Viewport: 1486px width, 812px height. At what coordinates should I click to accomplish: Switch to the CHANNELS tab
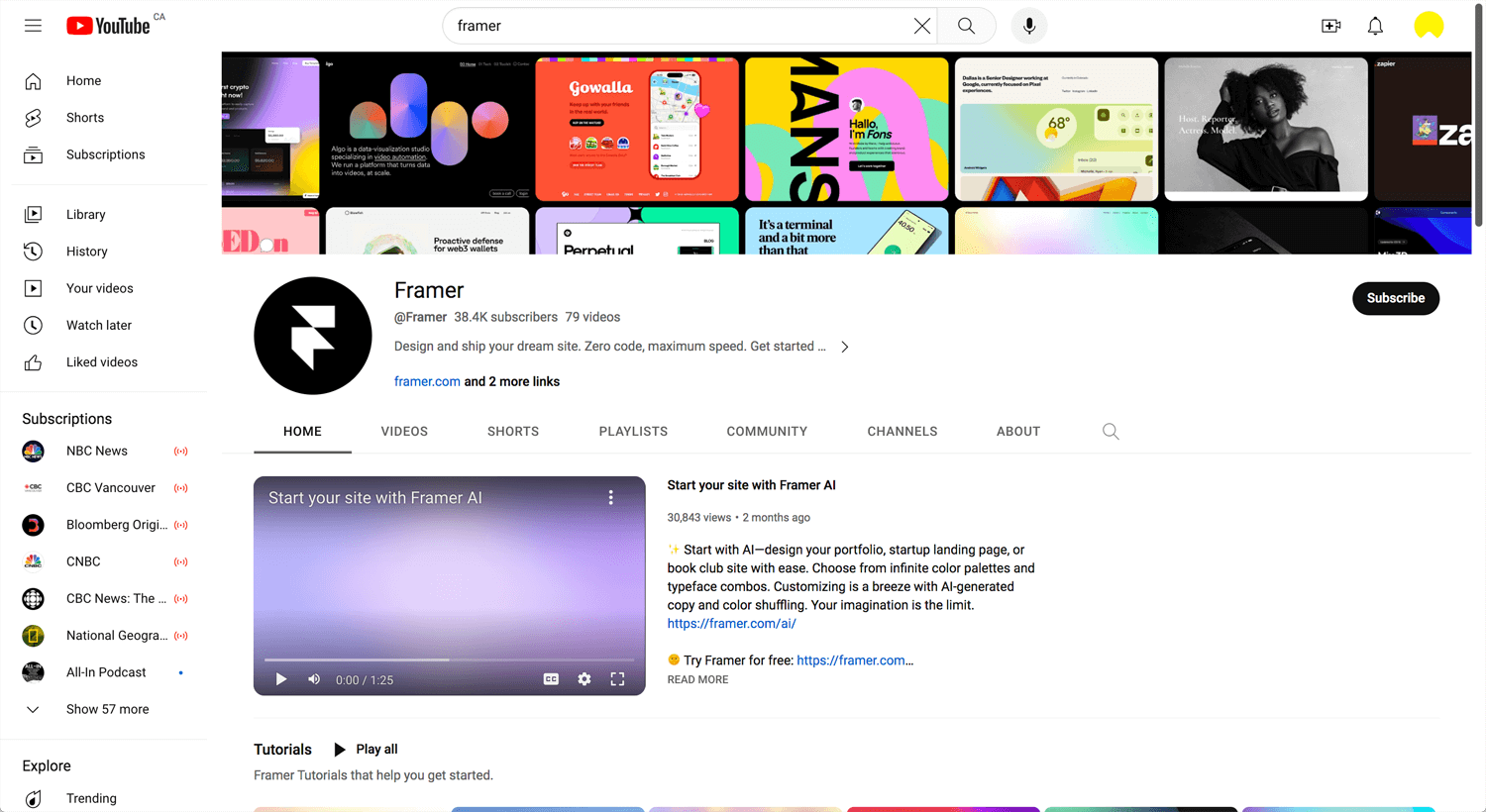(x=902, y=432)
